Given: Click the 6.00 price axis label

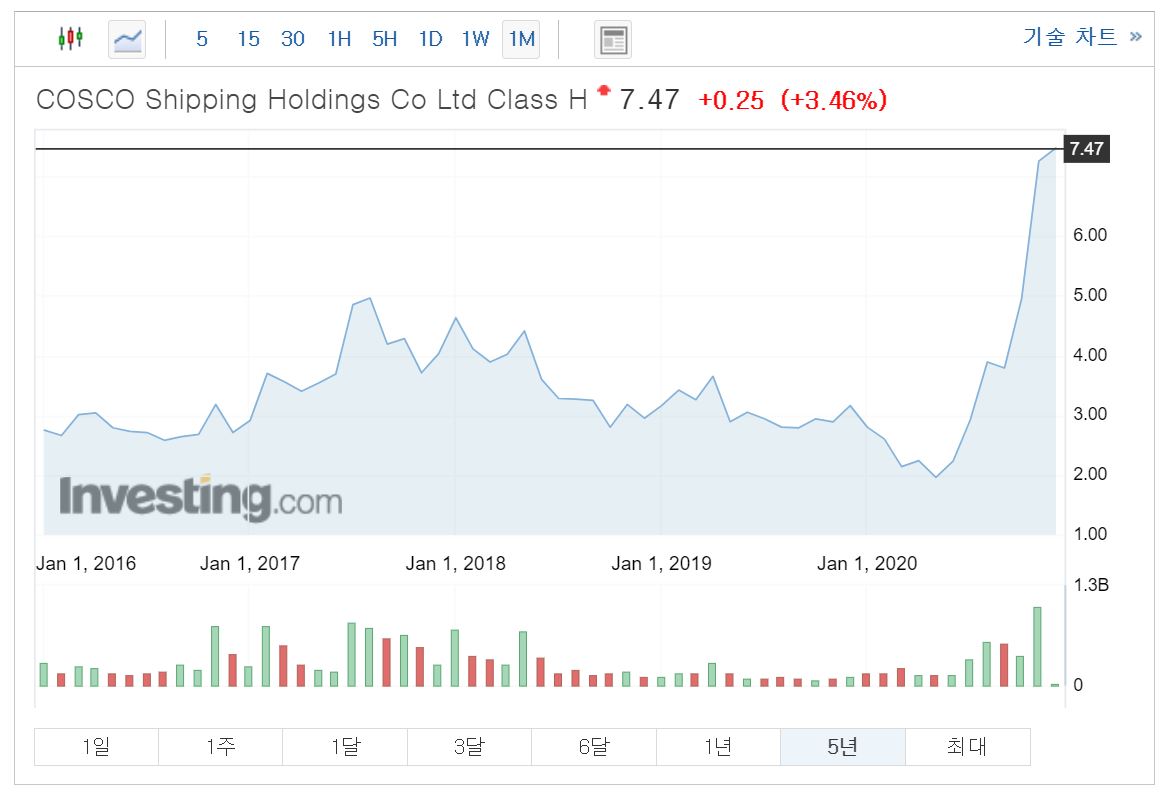Looking at the screenshot, I should coord(1090,235).
